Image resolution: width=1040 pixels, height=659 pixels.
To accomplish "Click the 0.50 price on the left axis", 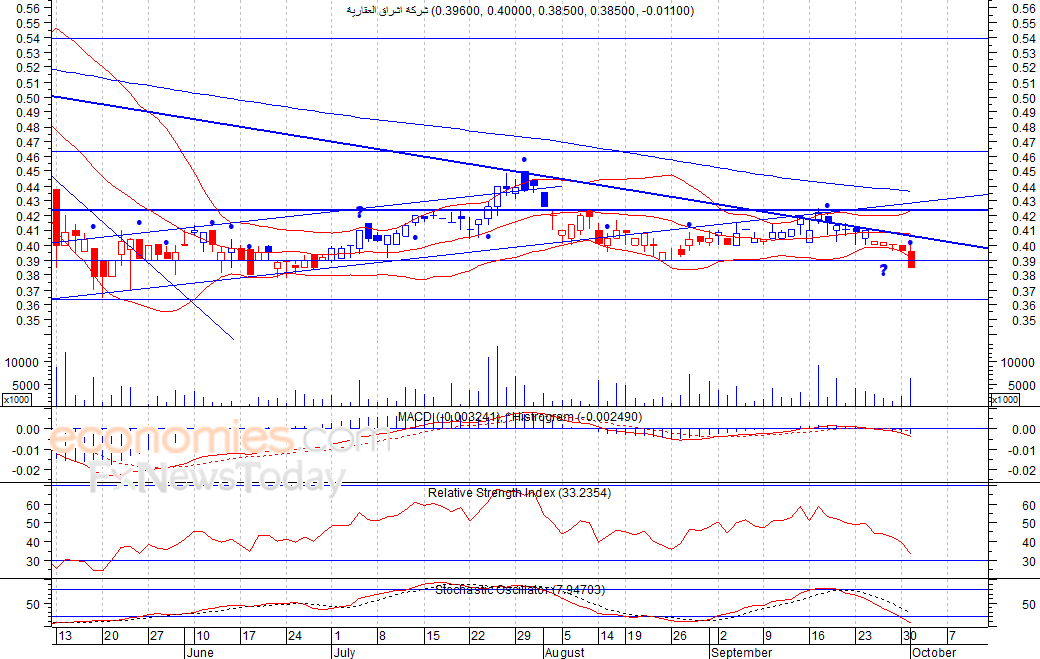I will 28,98.
